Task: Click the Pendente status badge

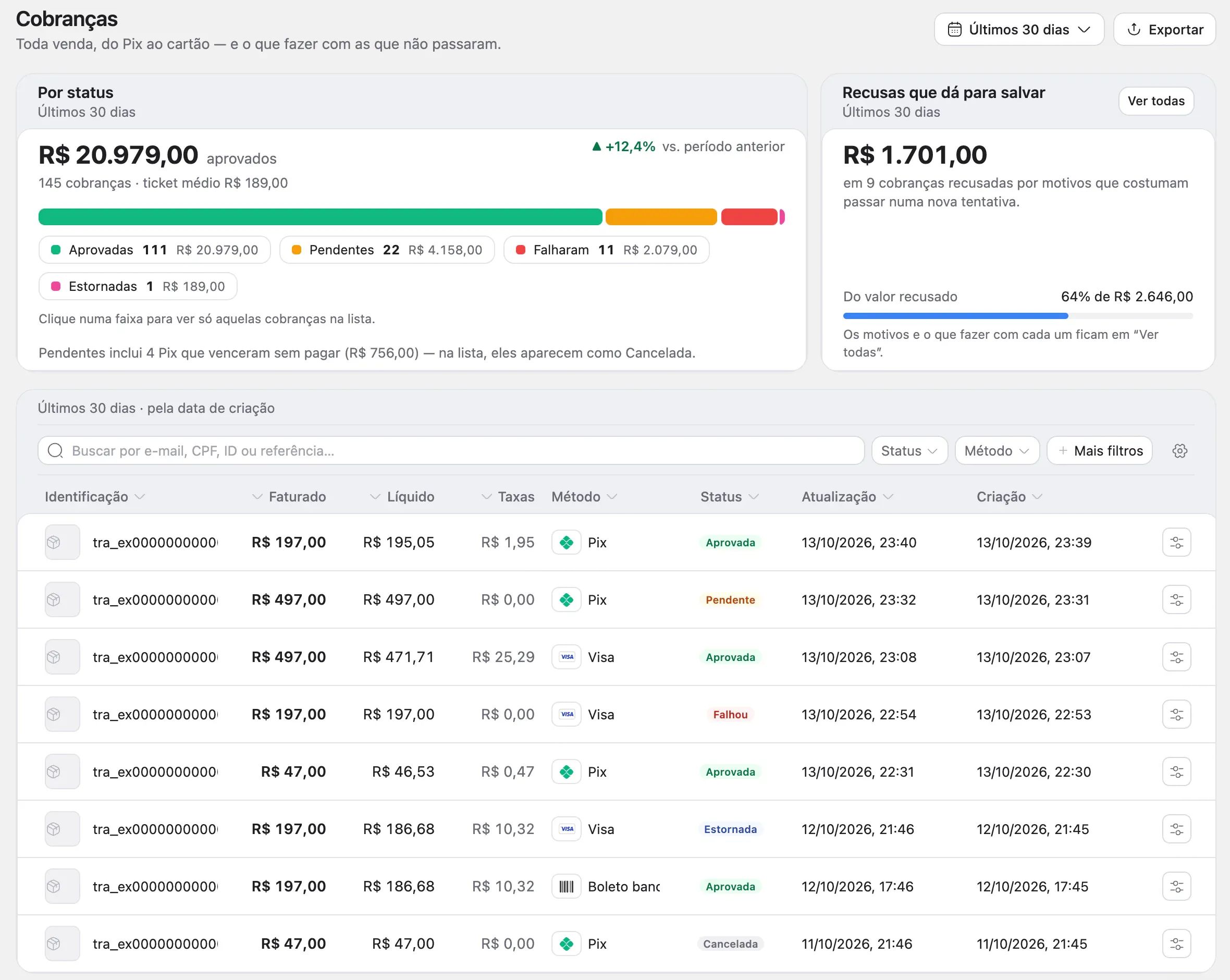Action: [730, 600]
